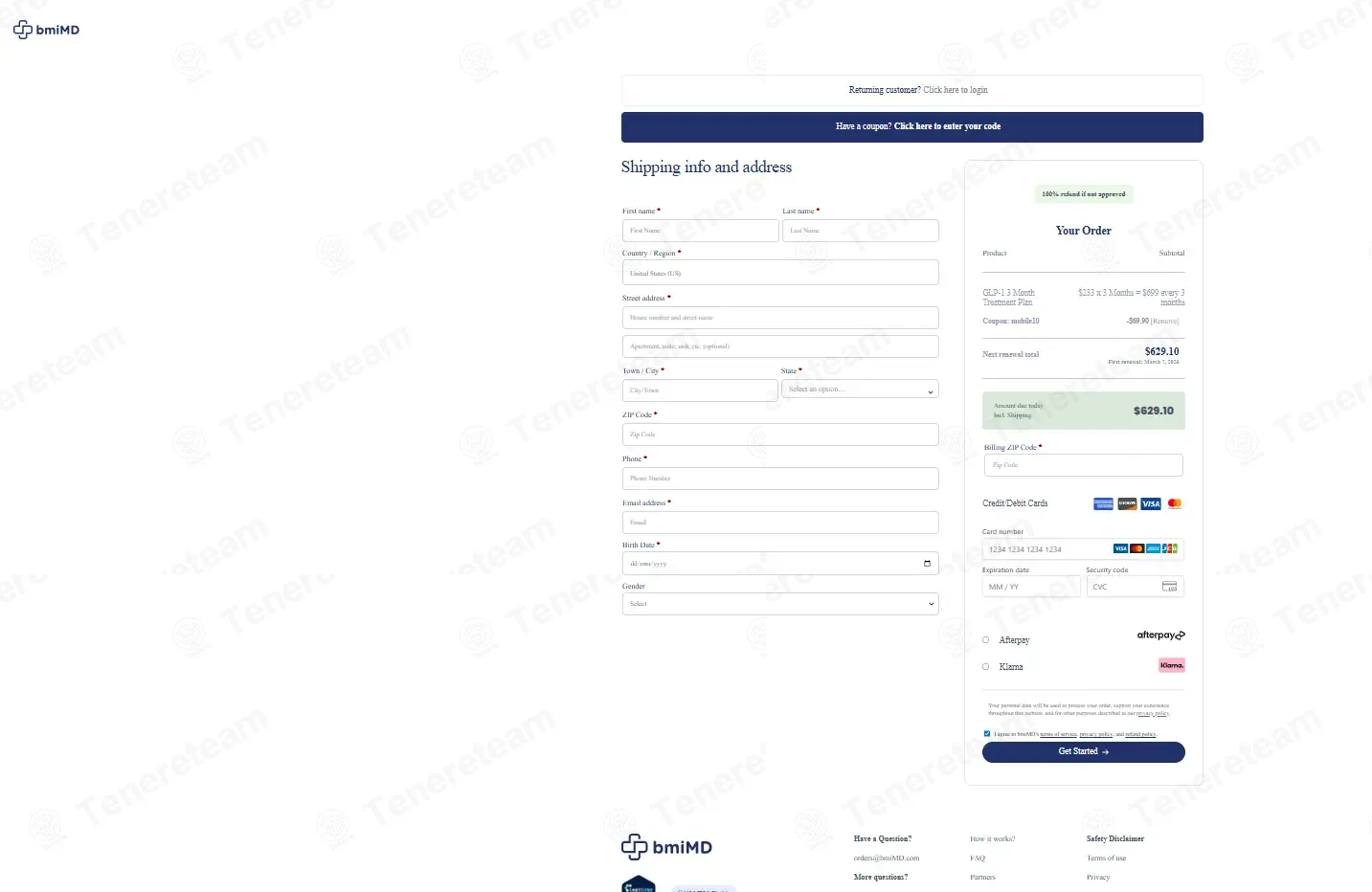
Task: Select the Afterpay payment option
Action: tap(986, 640)
